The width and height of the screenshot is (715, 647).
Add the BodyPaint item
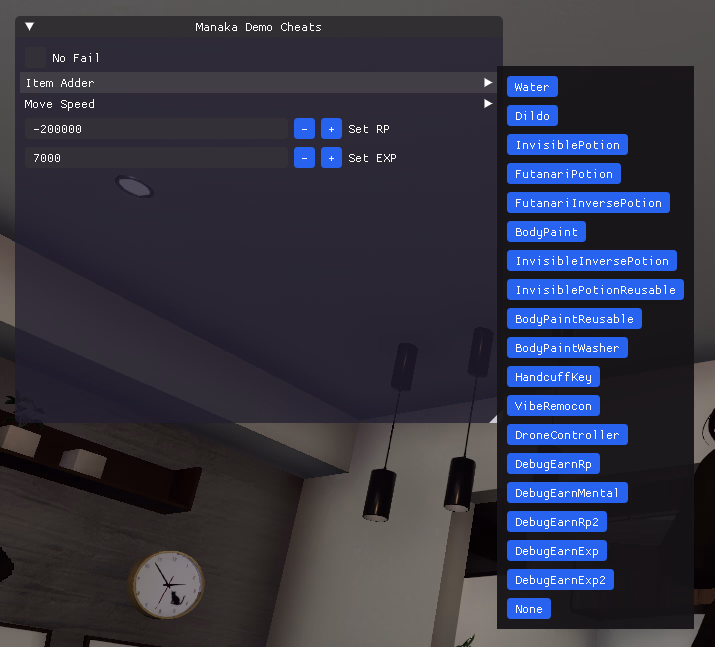coord(546,232)
